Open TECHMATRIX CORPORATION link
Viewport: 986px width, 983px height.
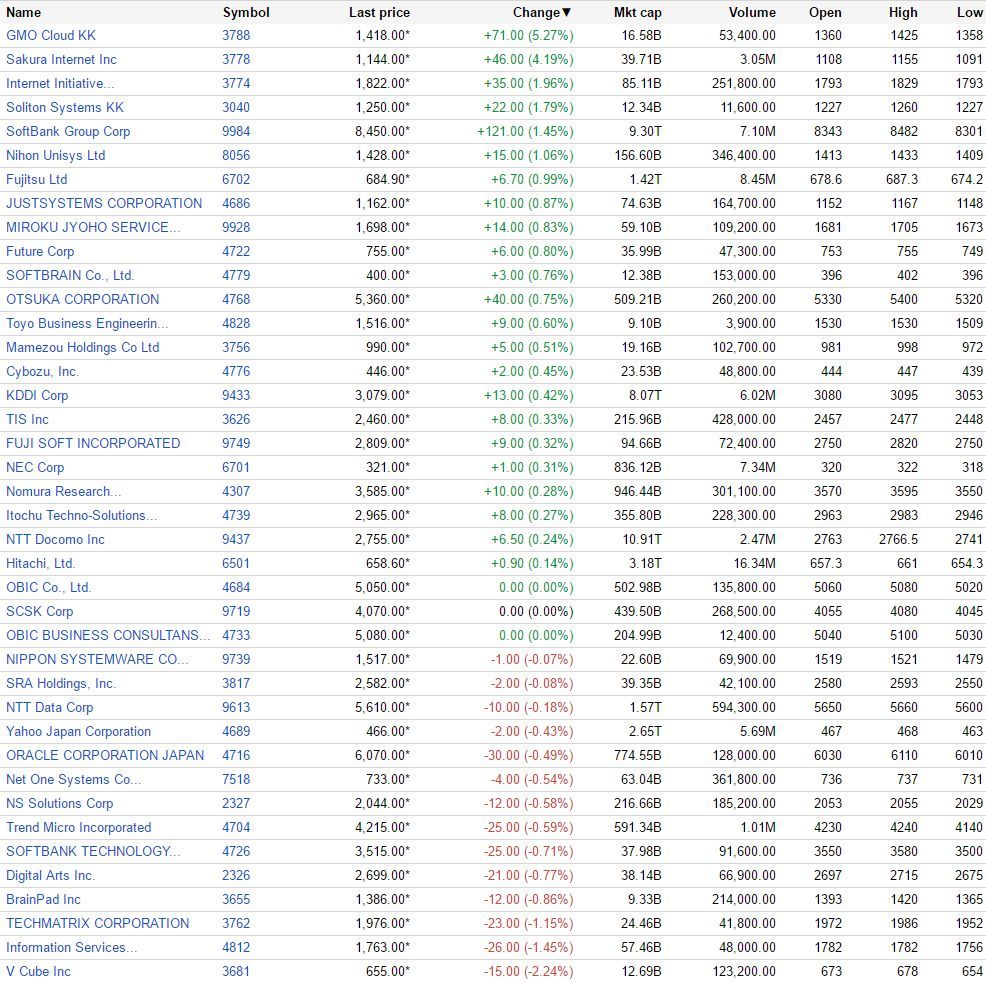point(97,923)
